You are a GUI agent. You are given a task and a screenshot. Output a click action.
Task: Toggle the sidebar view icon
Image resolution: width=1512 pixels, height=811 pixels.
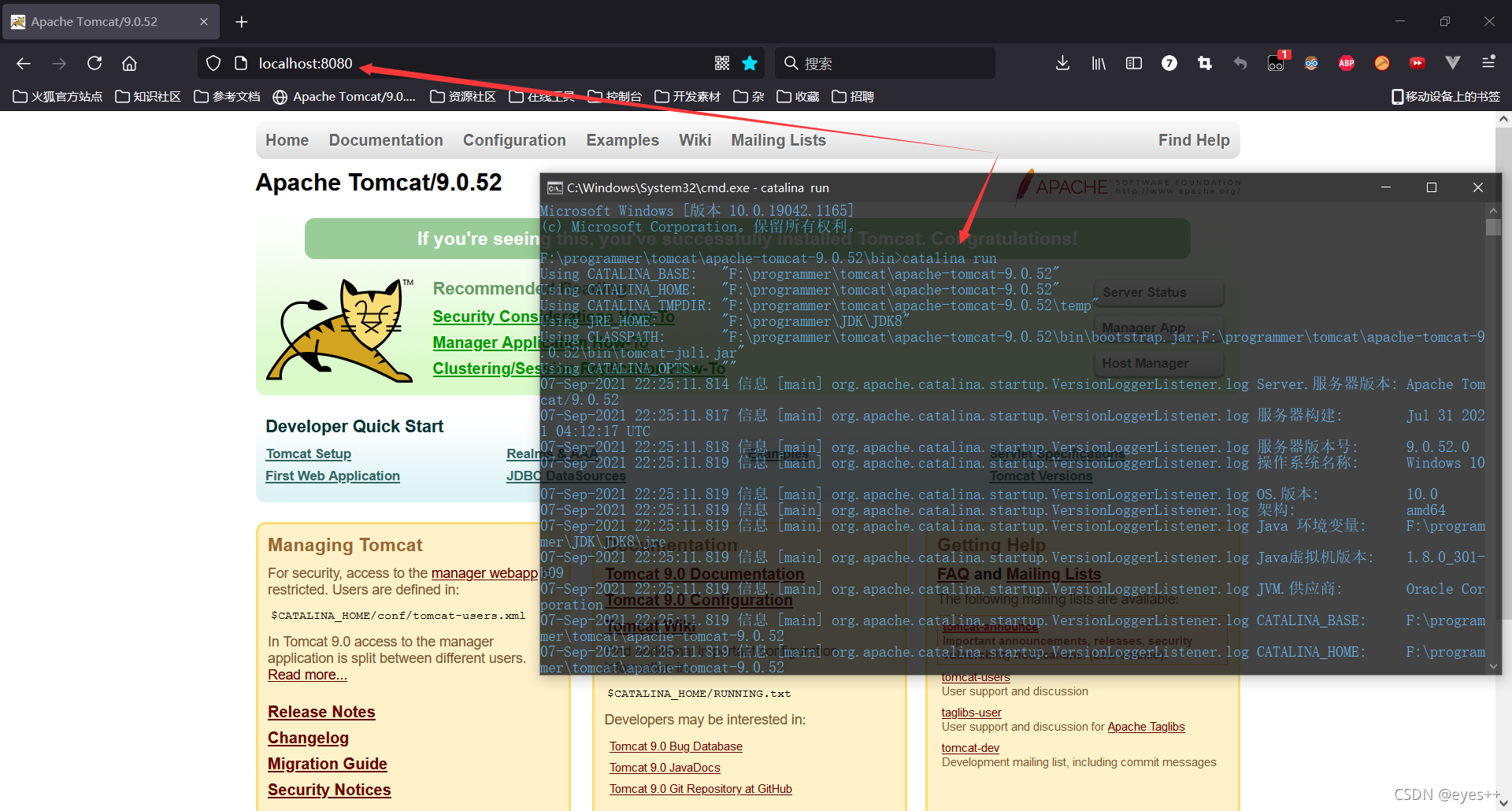(x=1134, y=63)
